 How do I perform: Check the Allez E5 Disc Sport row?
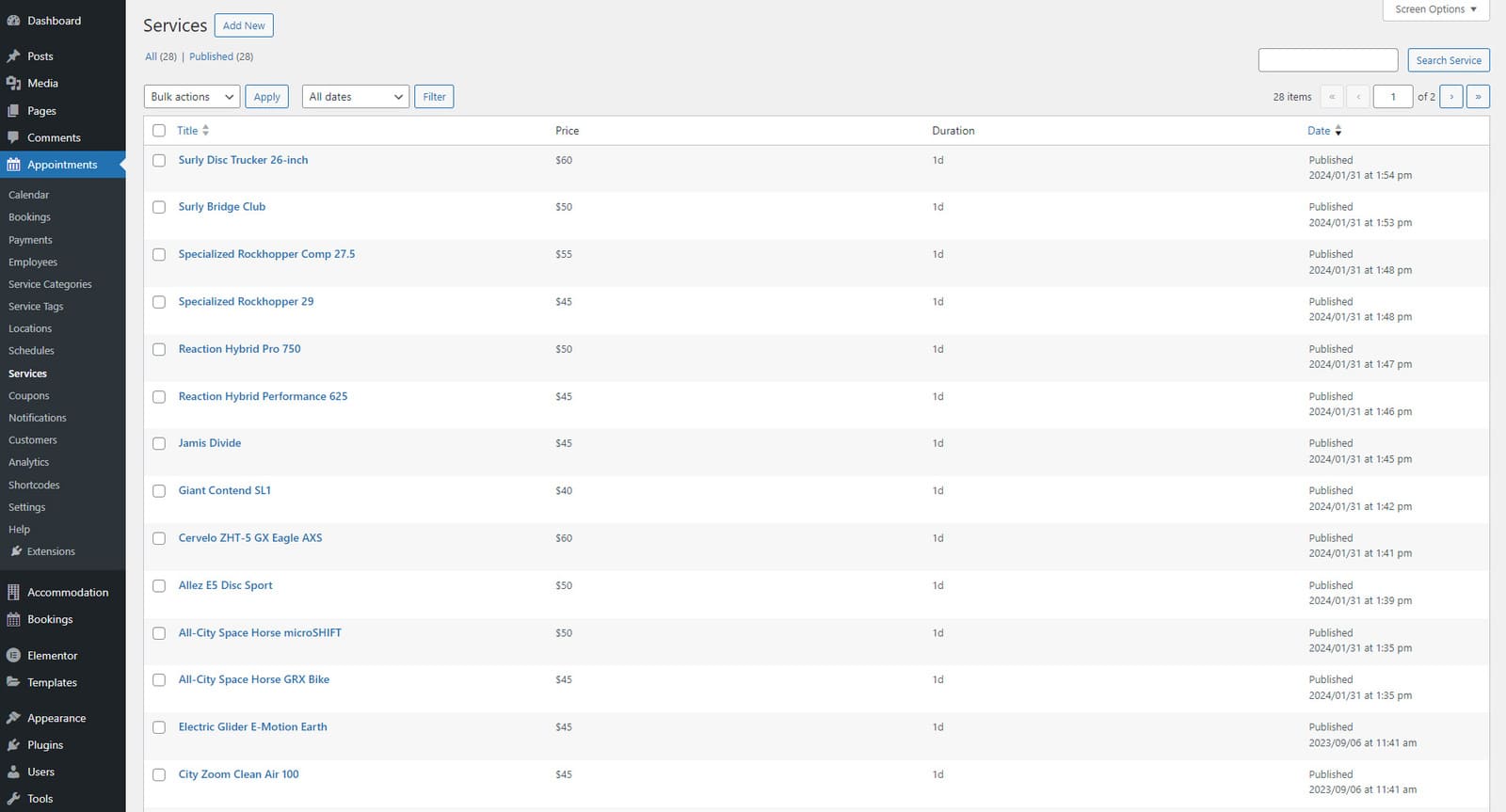point(159,586)
